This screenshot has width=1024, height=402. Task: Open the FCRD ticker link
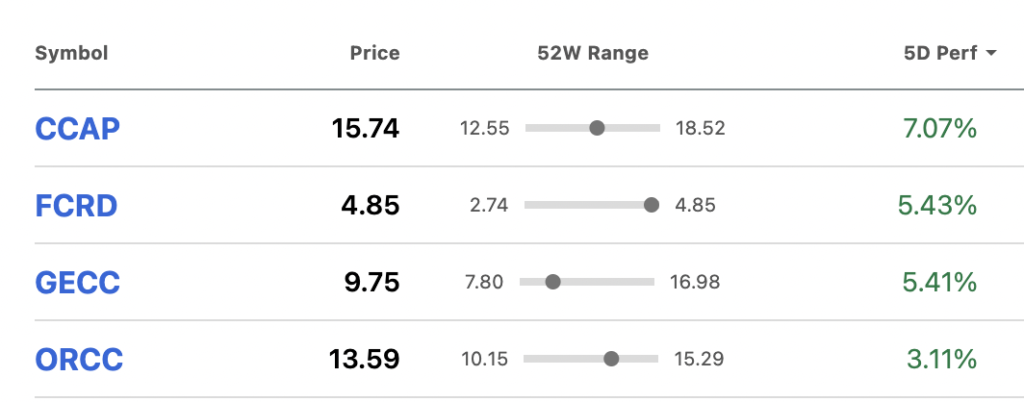click(x=76, y=206)
